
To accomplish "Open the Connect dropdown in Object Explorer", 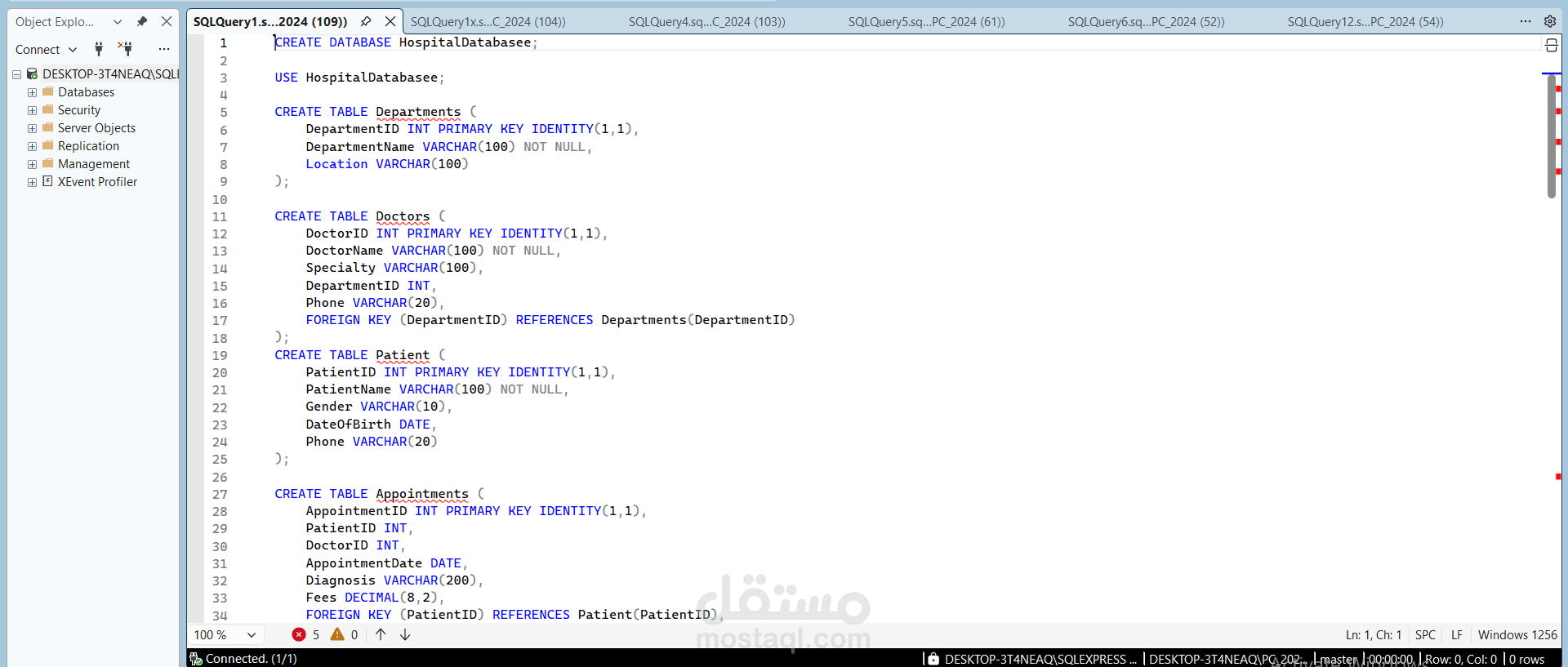I will click(x=46, y=50).
